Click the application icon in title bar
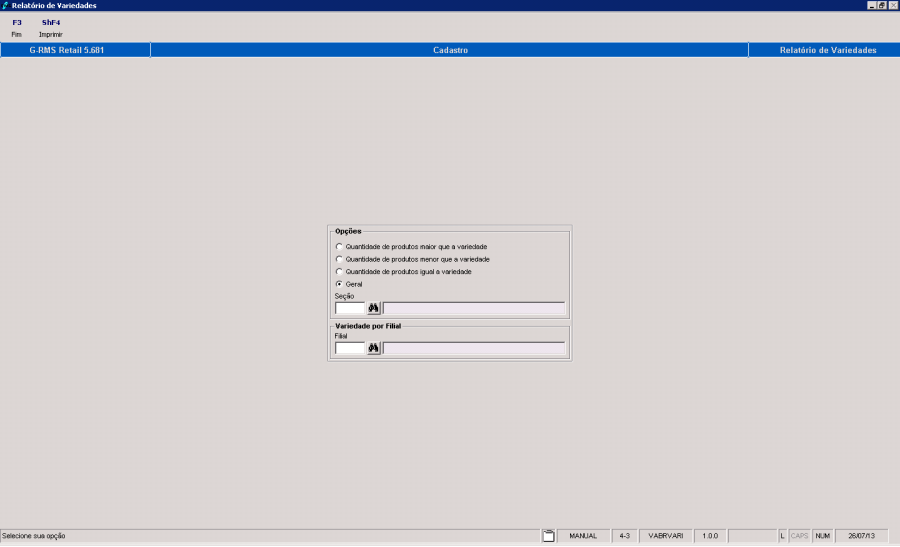The image size is (900, 547). tap(5, 5)
